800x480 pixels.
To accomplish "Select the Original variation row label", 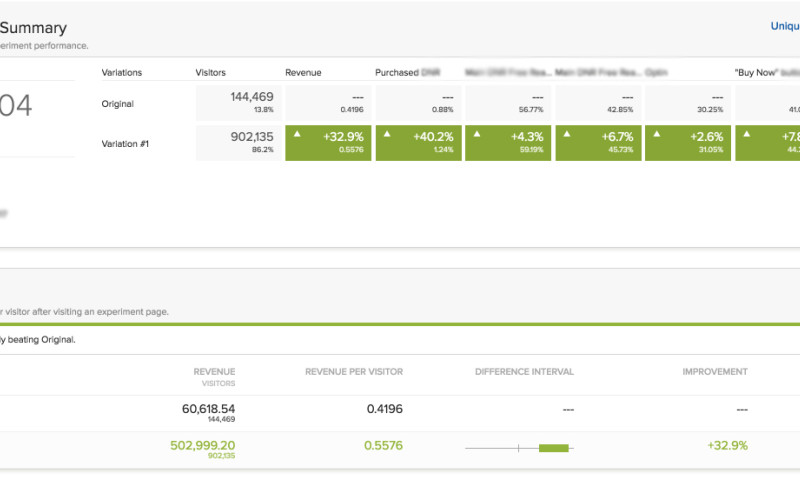I will (117, 104).
